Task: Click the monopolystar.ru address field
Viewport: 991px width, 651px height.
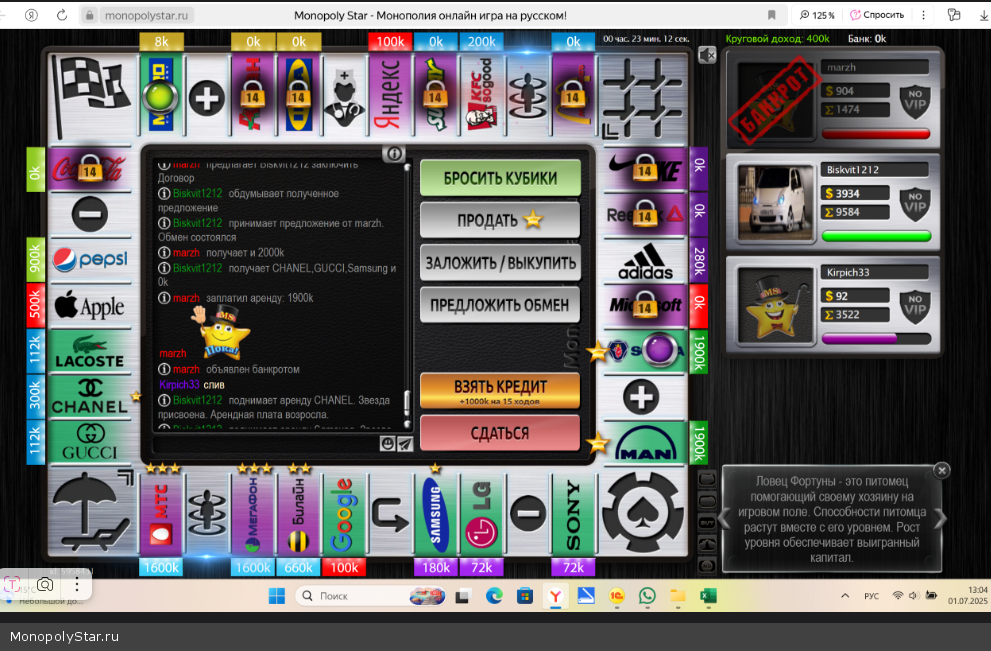Action: (146, 15)
